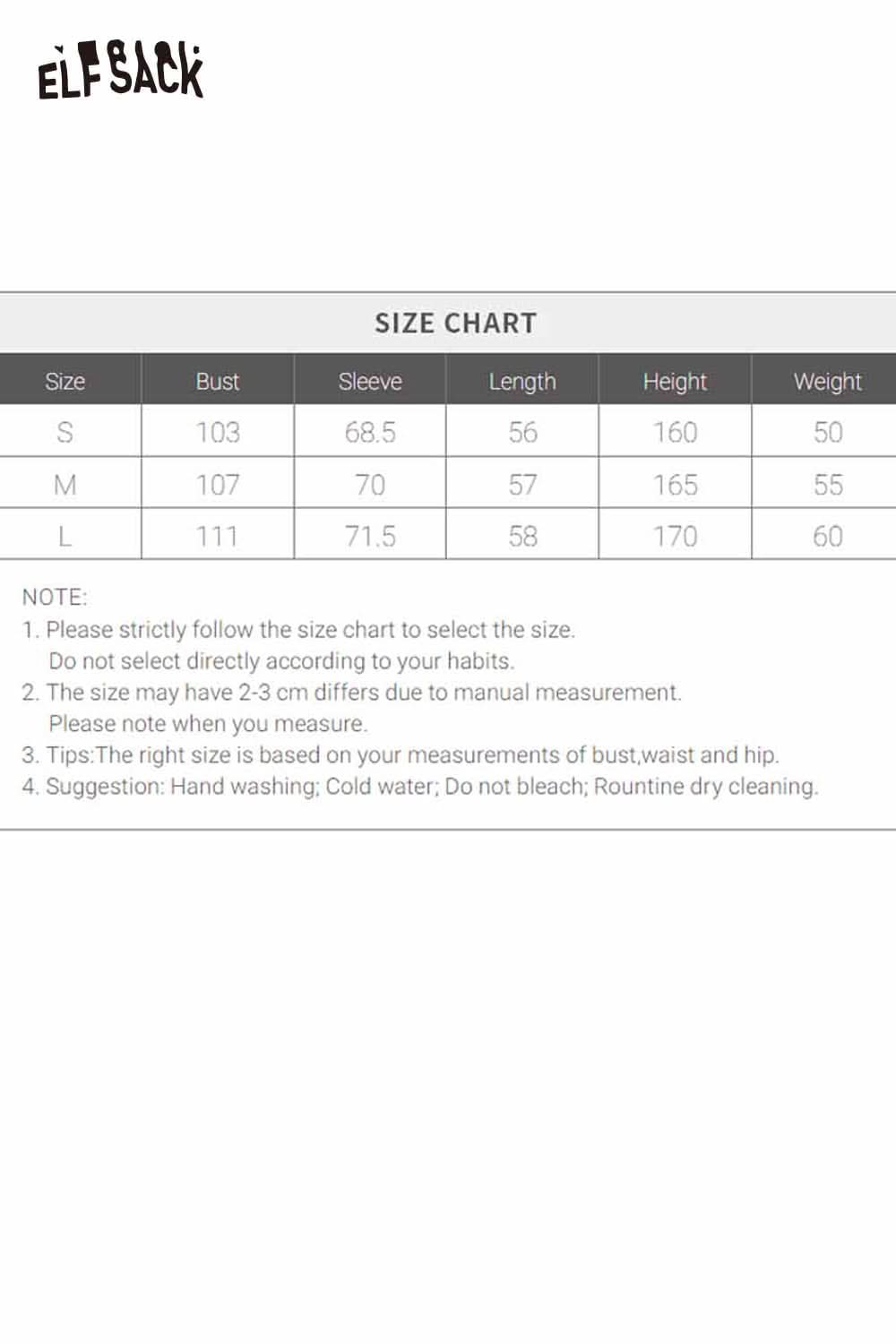Click the Length column header
This screenshot has width=896, height=1344.
pos(522,382)
